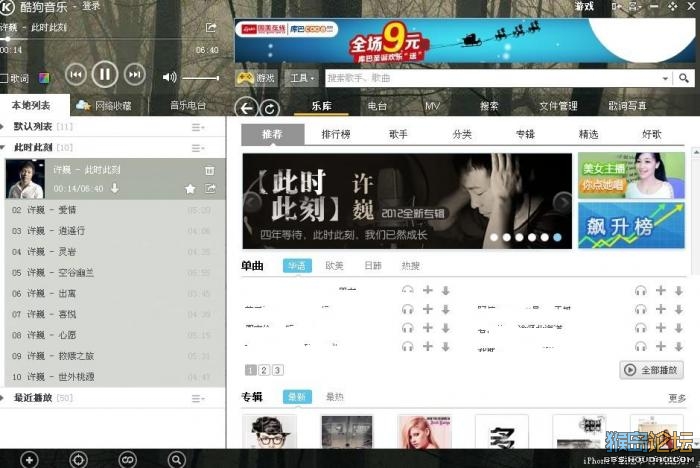Select song 05 许巍 - 空谷幽兰
This screenshot has width=700, height=468.
pyautogui.click(x=115, y=272)
